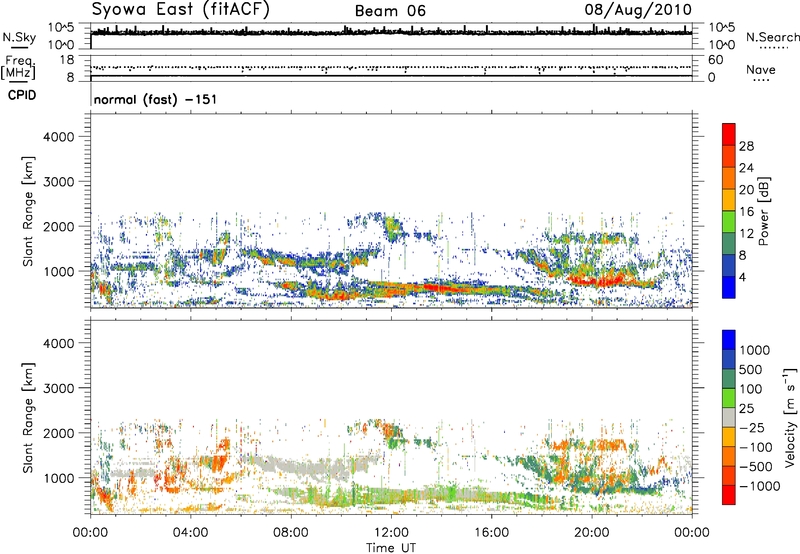Screen dimensions: 800x554
Task: Click the '16:00' time axis tick label
Action: coord(491,533)
